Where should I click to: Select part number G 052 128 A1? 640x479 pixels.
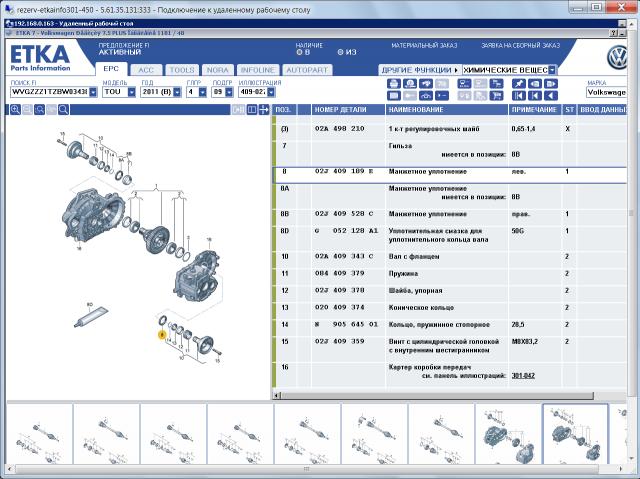(346, 231)
